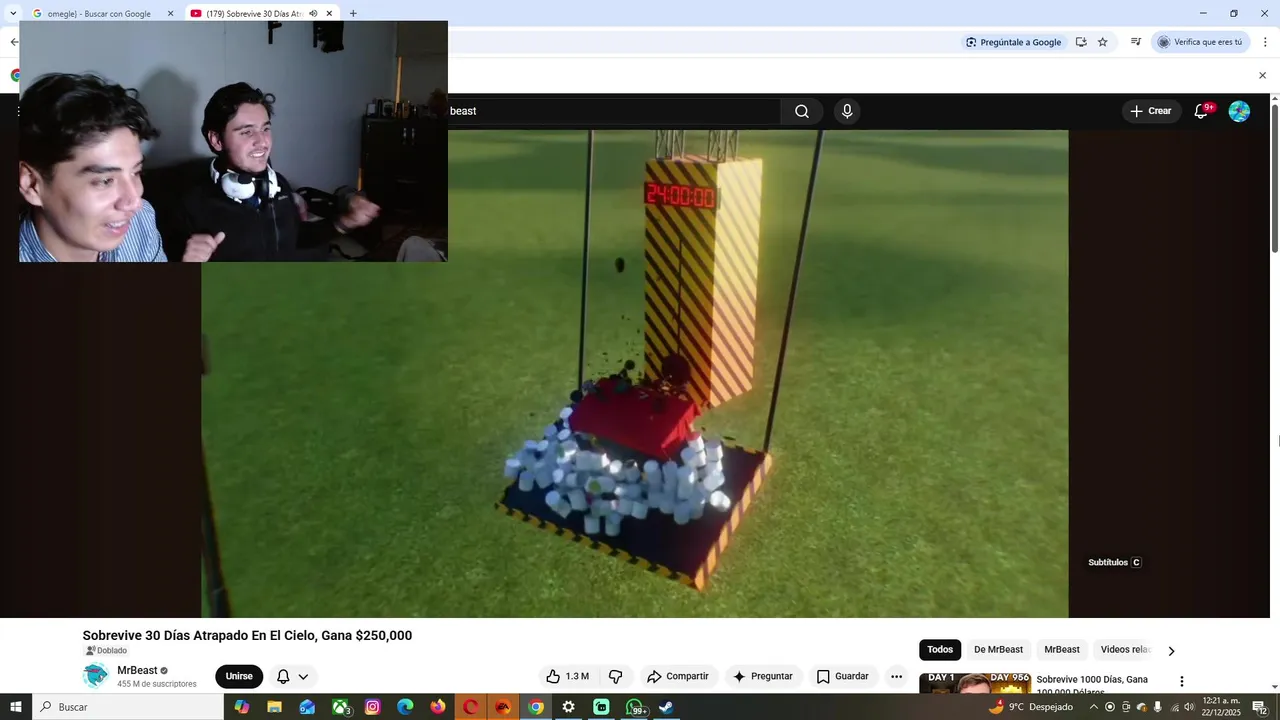Viewport: 1280px width, 720px height.
Task: Switch to the omegle Google search tab
Action: point(98,13)
